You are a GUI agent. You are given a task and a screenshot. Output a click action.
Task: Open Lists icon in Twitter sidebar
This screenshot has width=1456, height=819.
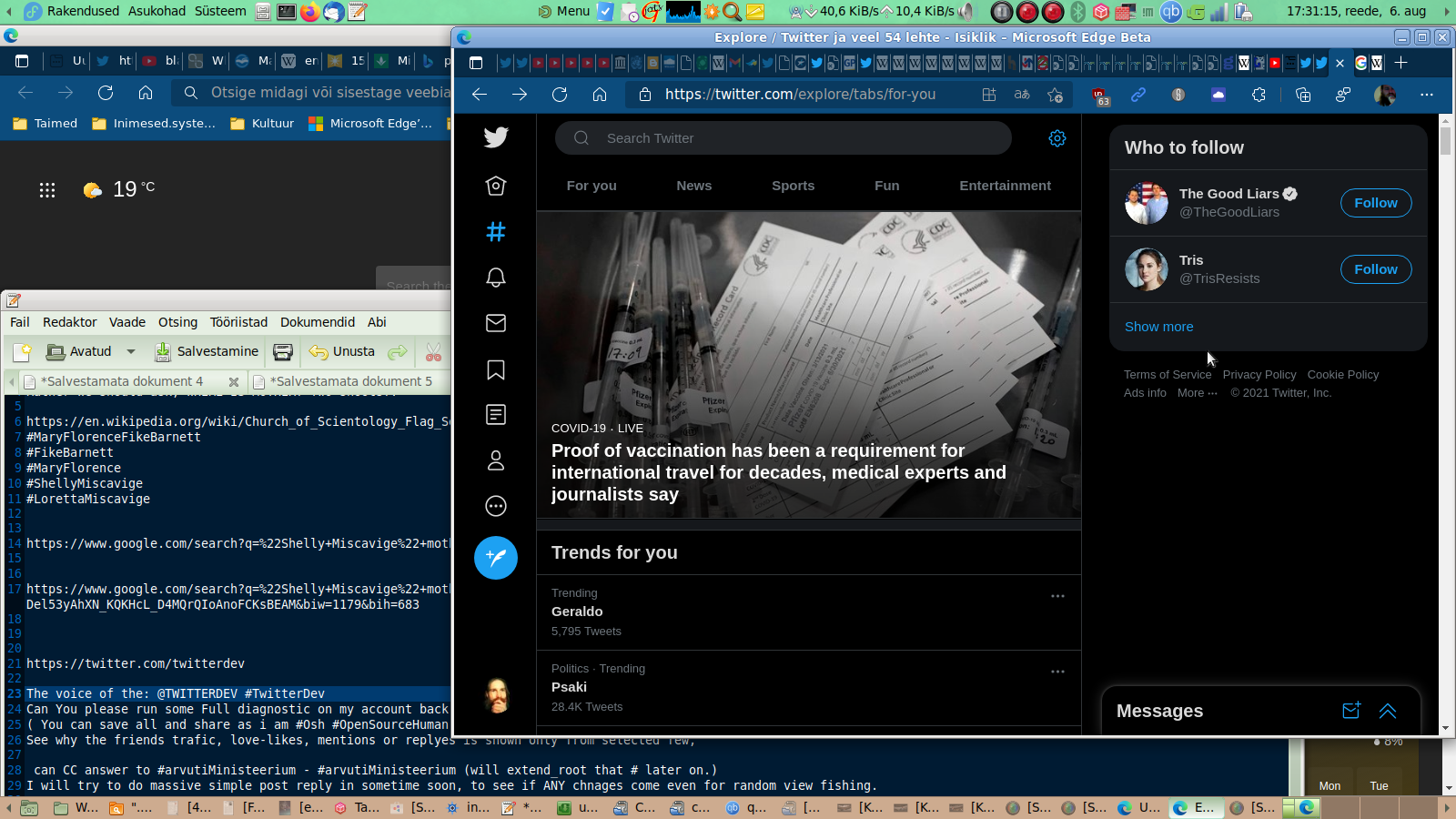click(496, 415)
